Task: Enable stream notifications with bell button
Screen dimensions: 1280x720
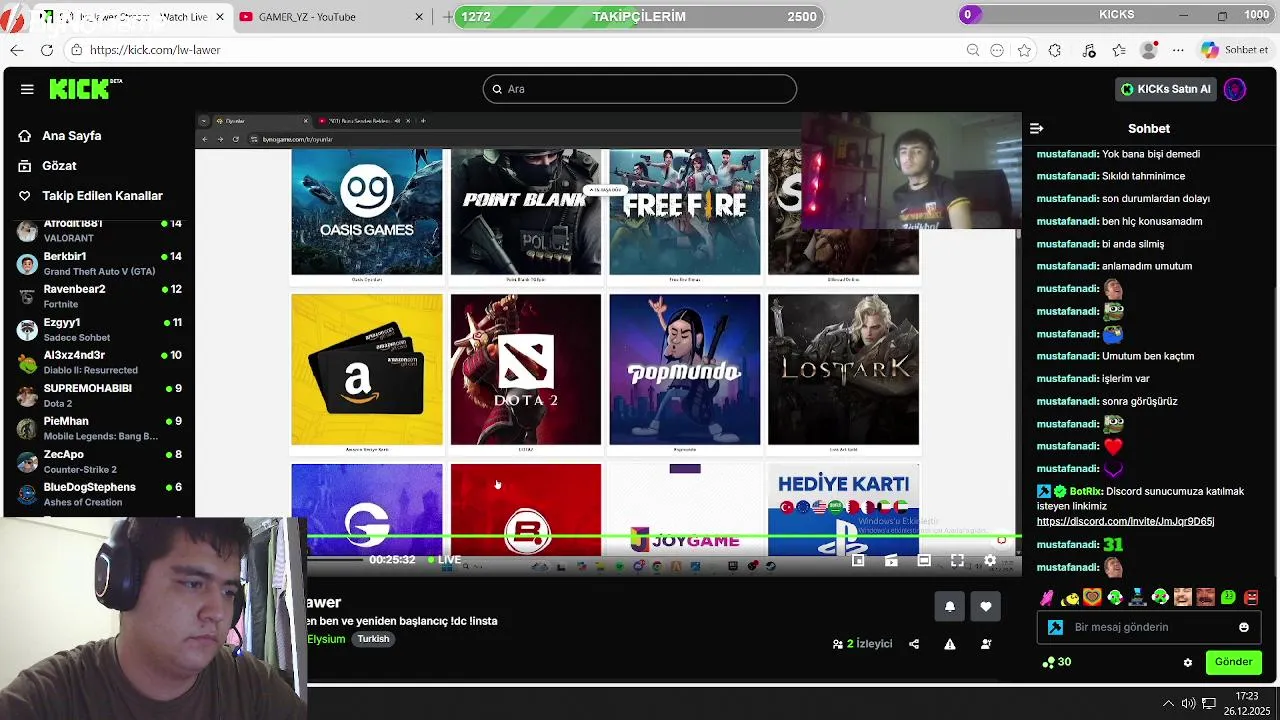Action: (x=950, y=606)
